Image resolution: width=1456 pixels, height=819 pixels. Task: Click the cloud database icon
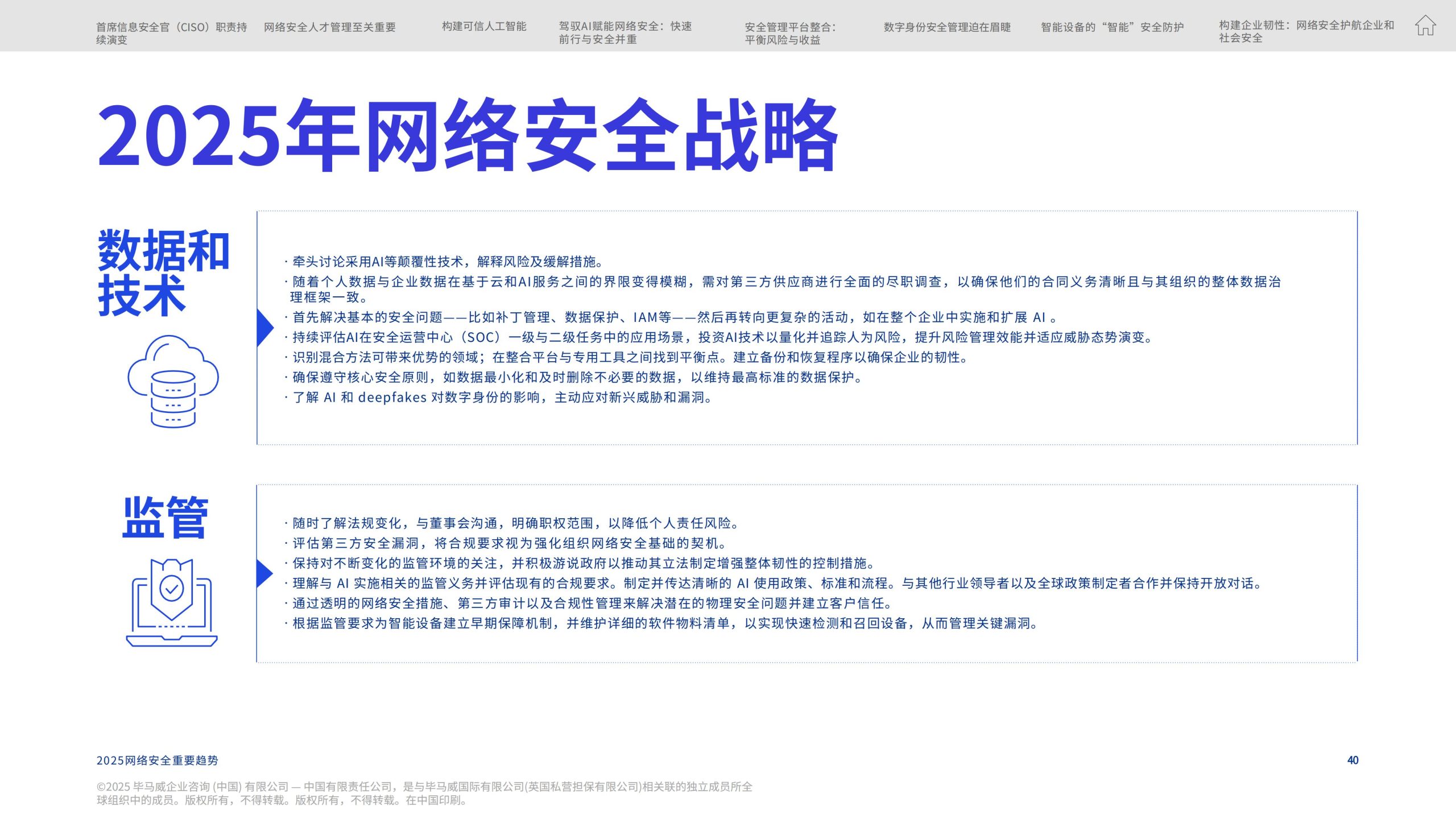[173, 381]
